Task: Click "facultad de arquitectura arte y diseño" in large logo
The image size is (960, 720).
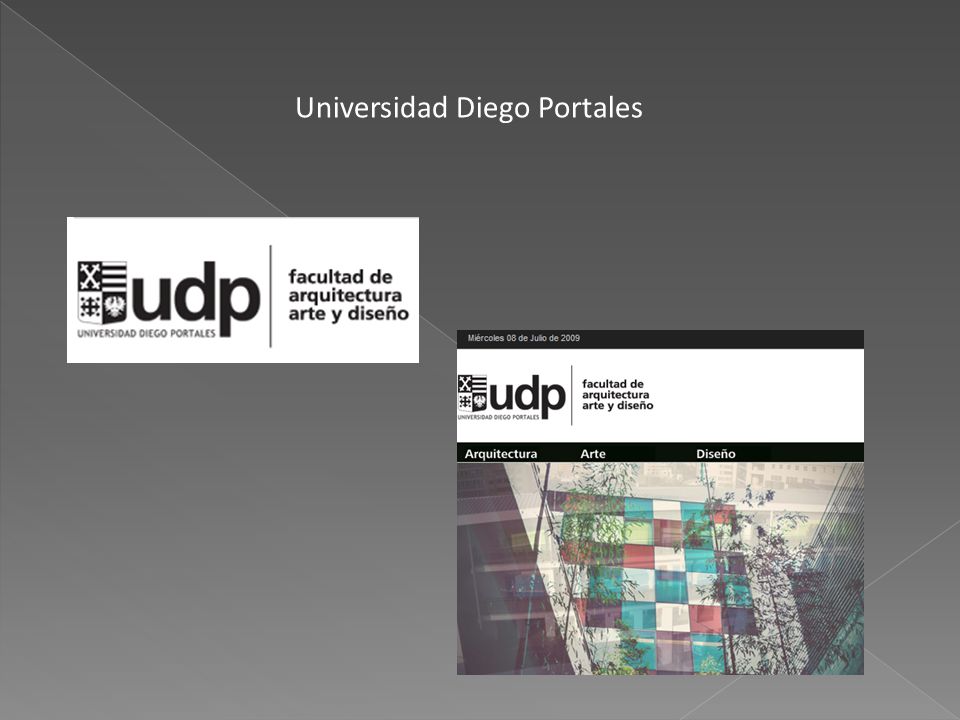Action: point(348,295)
